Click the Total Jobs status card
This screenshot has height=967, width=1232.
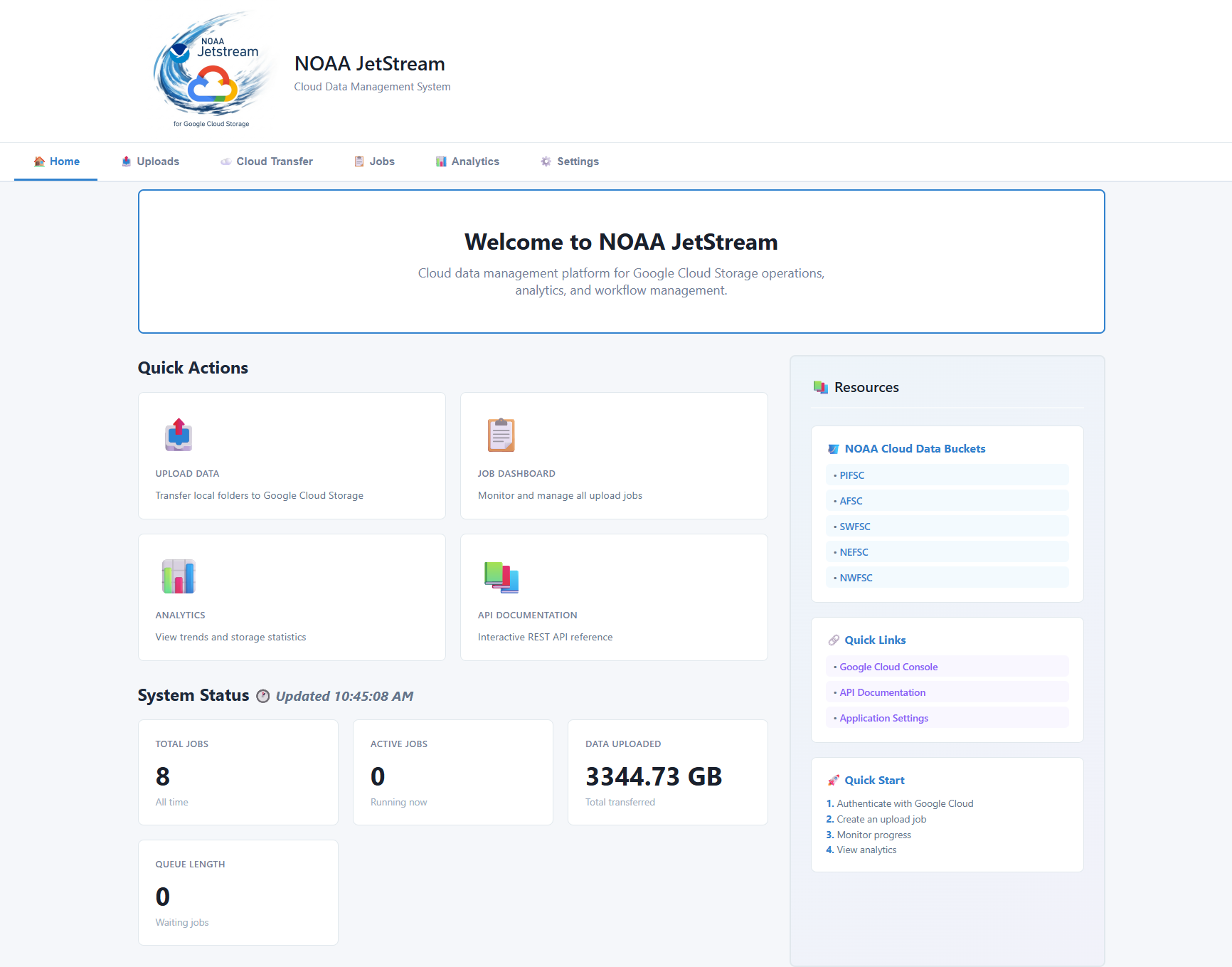click(238, 772)
